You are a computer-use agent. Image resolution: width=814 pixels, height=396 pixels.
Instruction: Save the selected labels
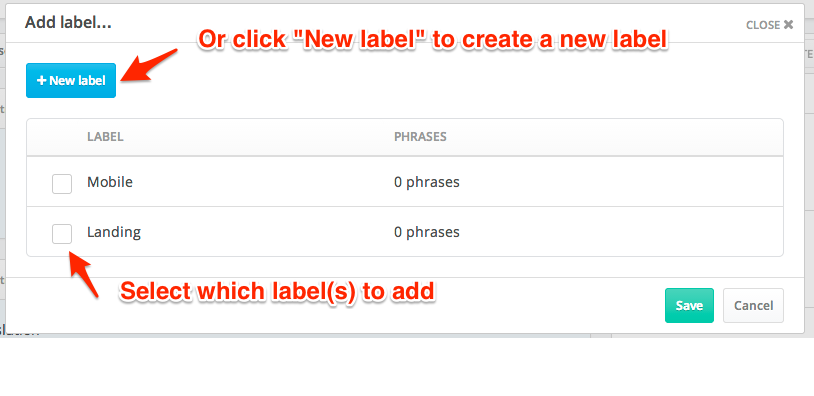(x=689, y=306)
